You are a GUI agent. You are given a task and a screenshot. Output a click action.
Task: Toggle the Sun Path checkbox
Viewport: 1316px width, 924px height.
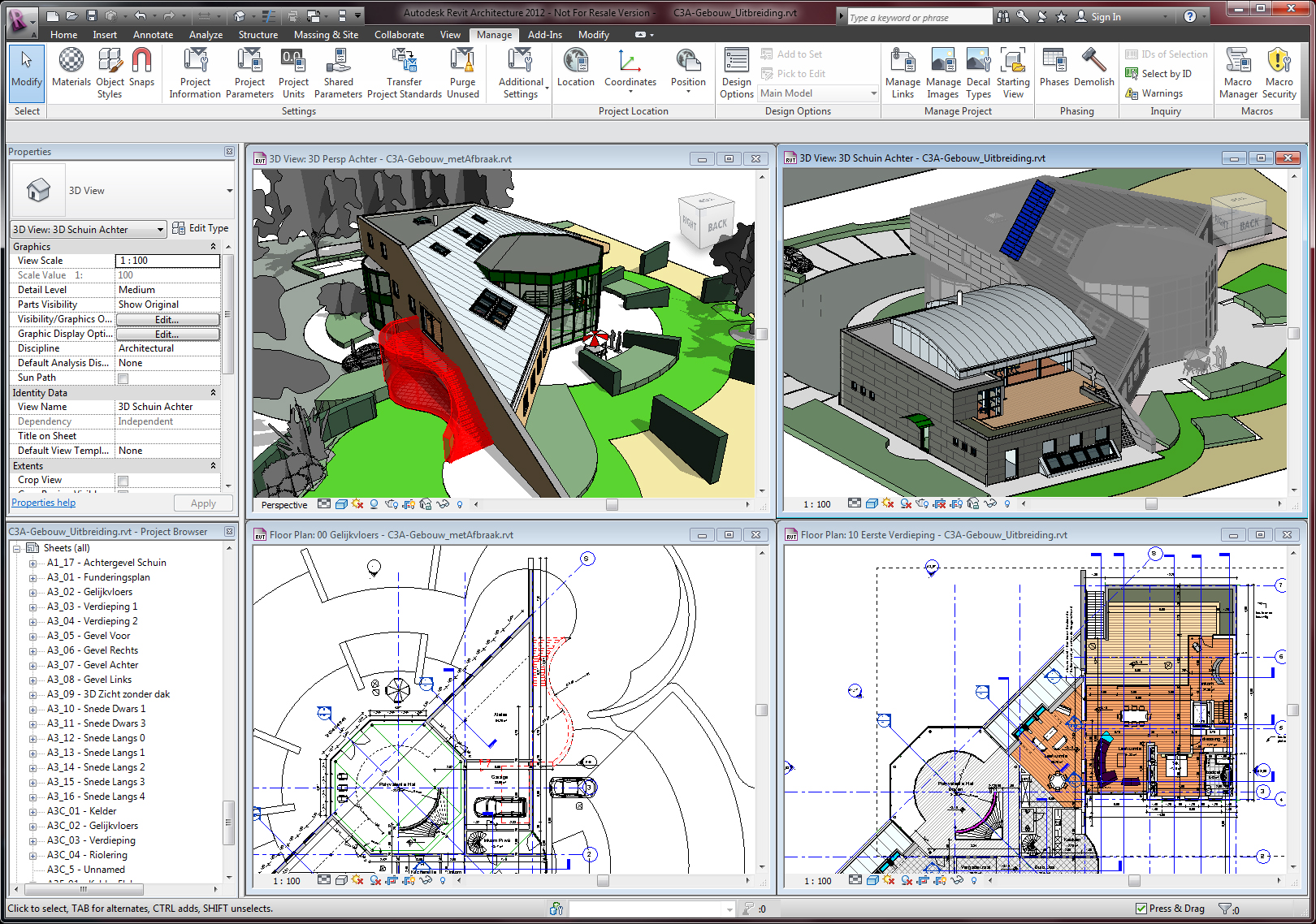[123, 378]
